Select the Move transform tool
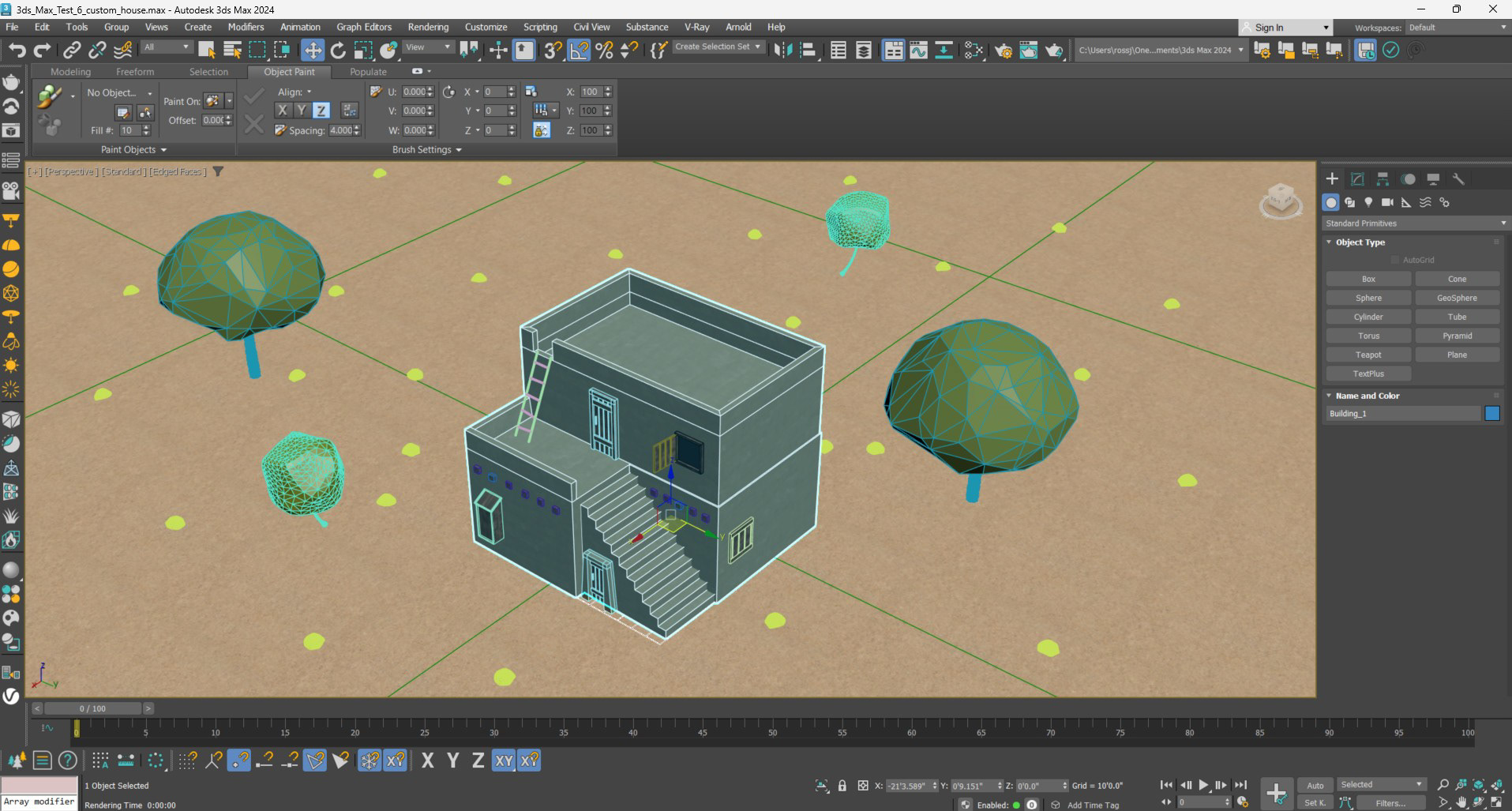Viewport: 1512px width, 811px height. 313,51
